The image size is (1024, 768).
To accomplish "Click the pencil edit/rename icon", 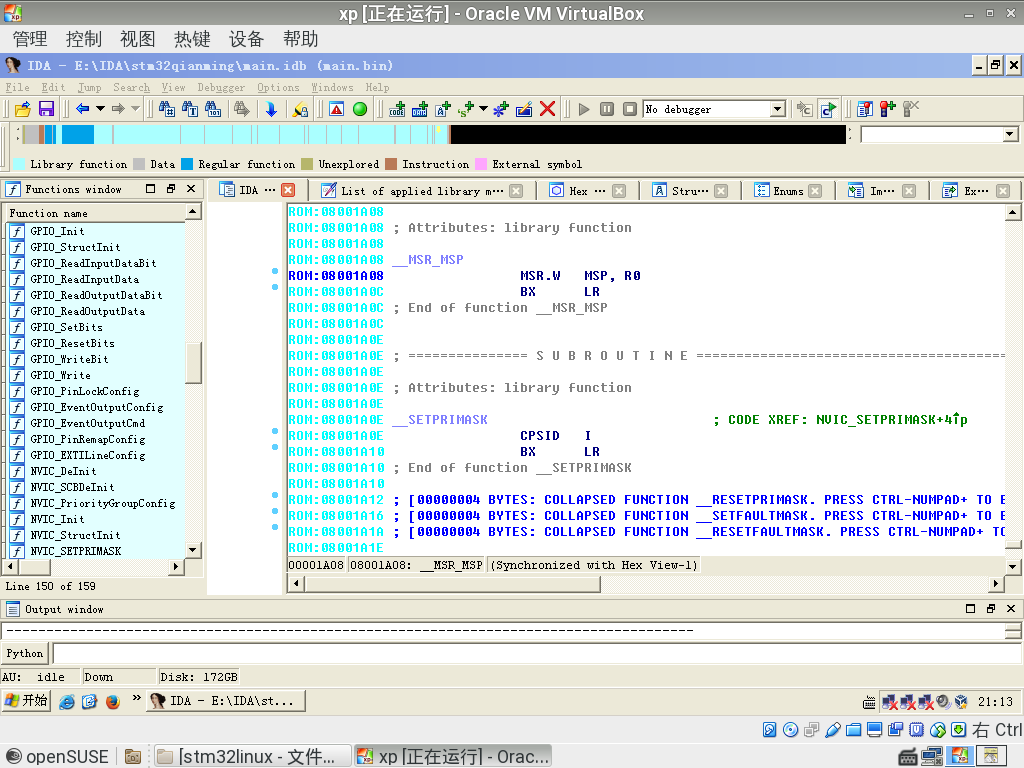I will pos(524,109).
